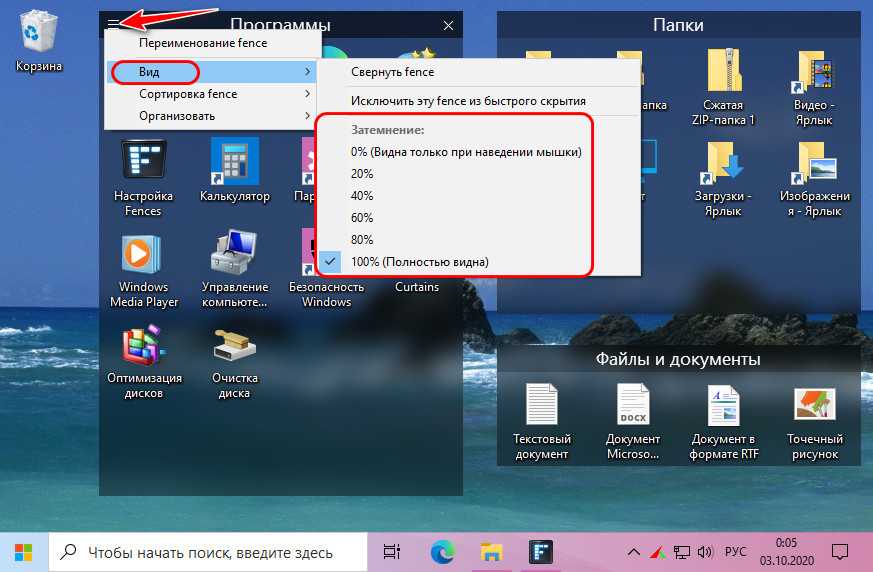Click the Файлы и документы fence title
This screenshot has height=572, width=873.
tap(678, 359)
